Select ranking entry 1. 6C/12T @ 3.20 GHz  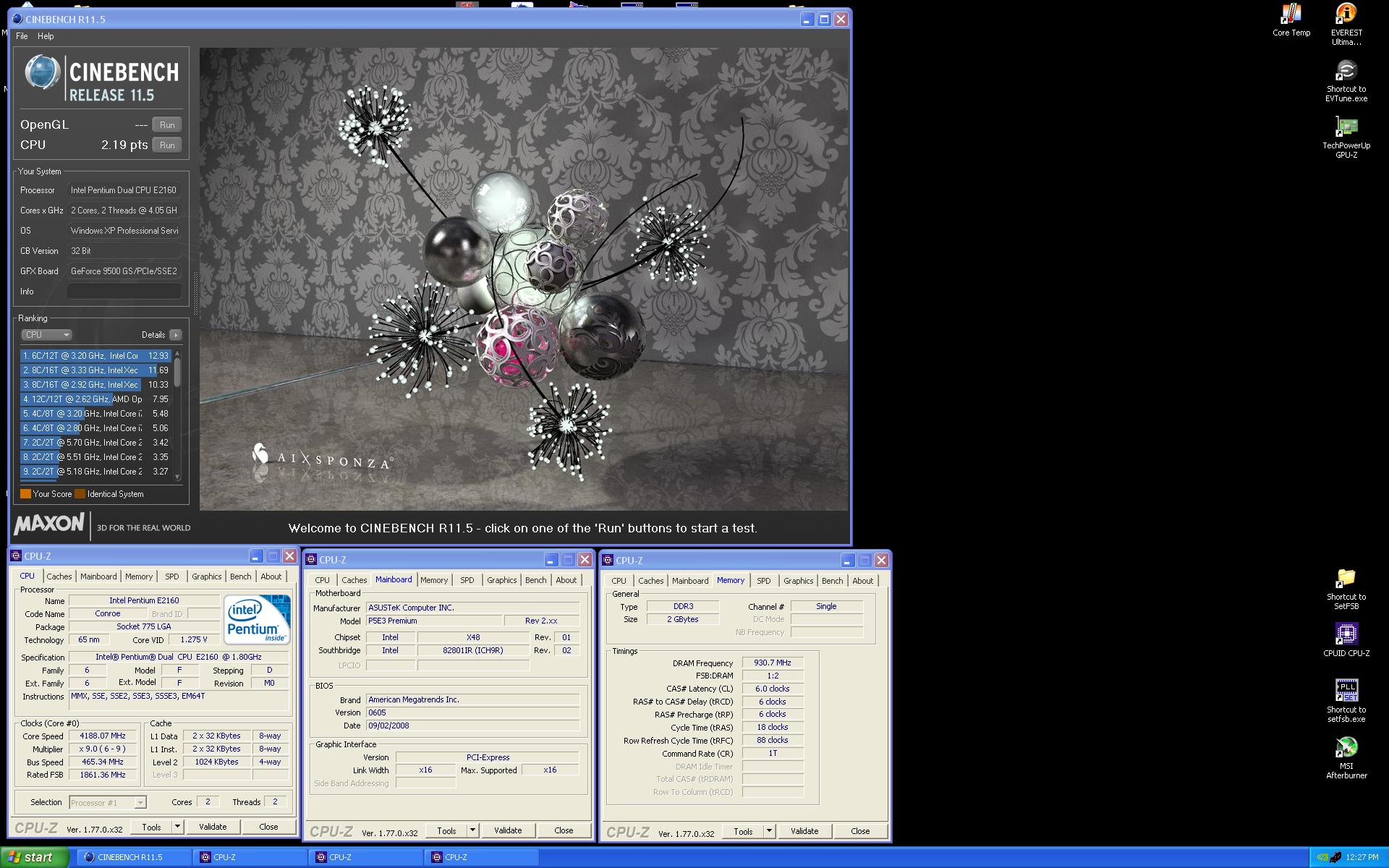95,356
